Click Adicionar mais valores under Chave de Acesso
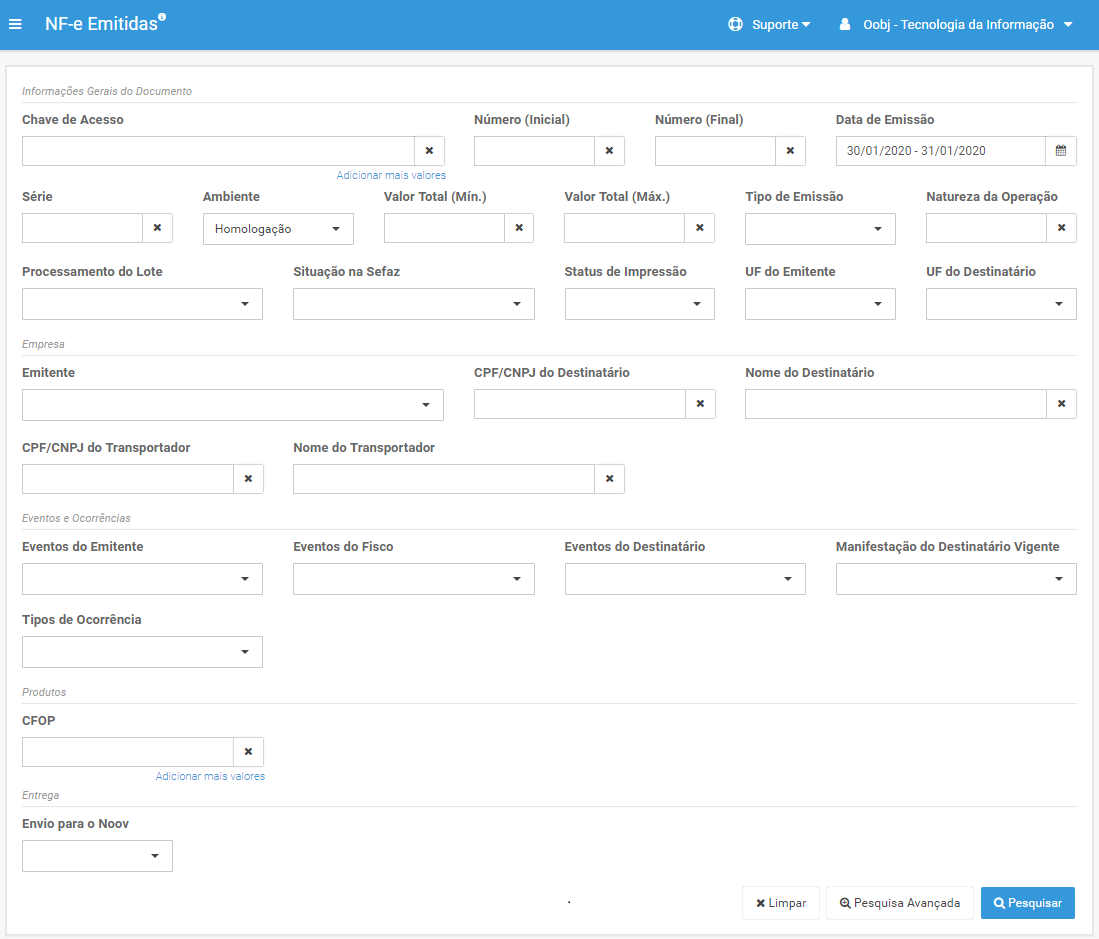 tap(391, 175)
